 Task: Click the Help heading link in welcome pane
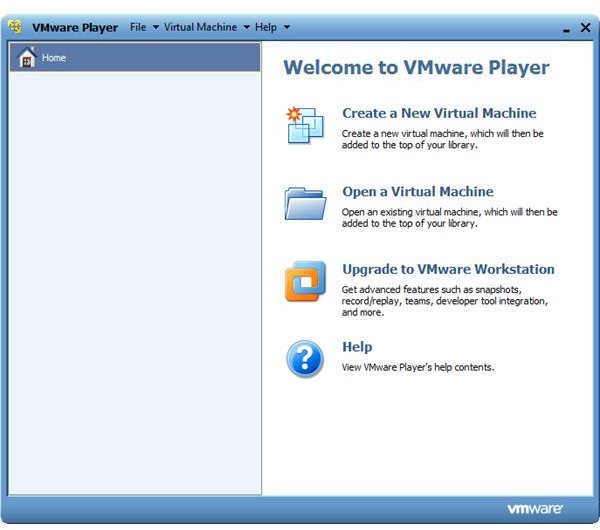[x=357, y=347]
